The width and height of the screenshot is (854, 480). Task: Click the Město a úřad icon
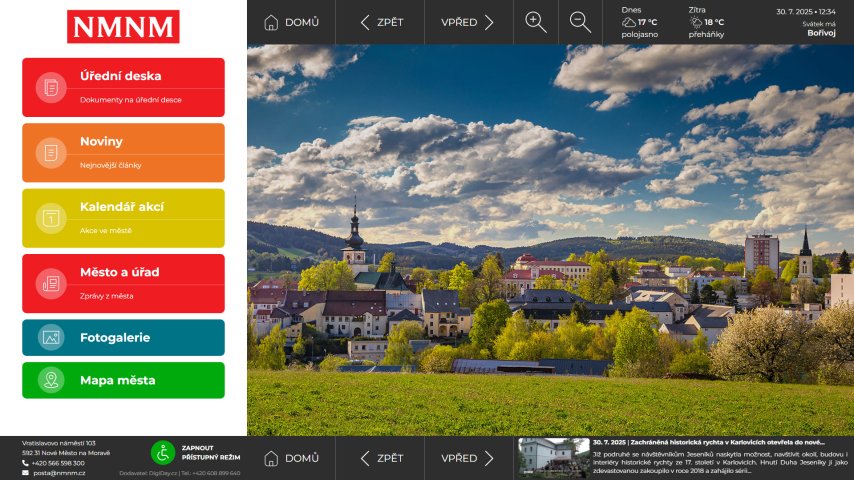[x=51, y=283]
